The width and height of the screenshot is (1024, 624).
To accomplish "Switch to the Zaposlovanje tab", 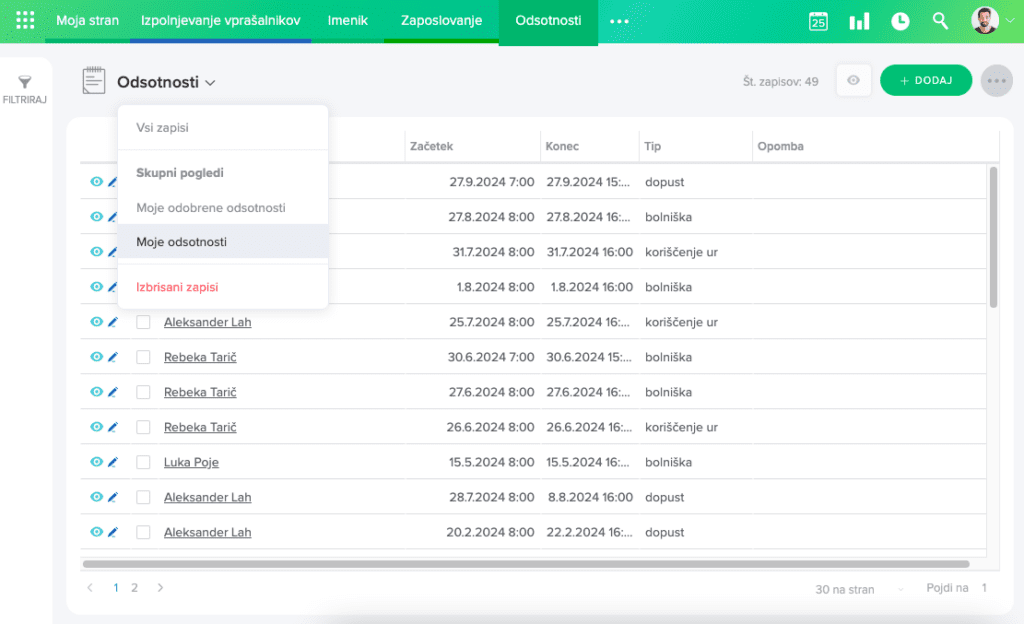I will pos(441,21).
